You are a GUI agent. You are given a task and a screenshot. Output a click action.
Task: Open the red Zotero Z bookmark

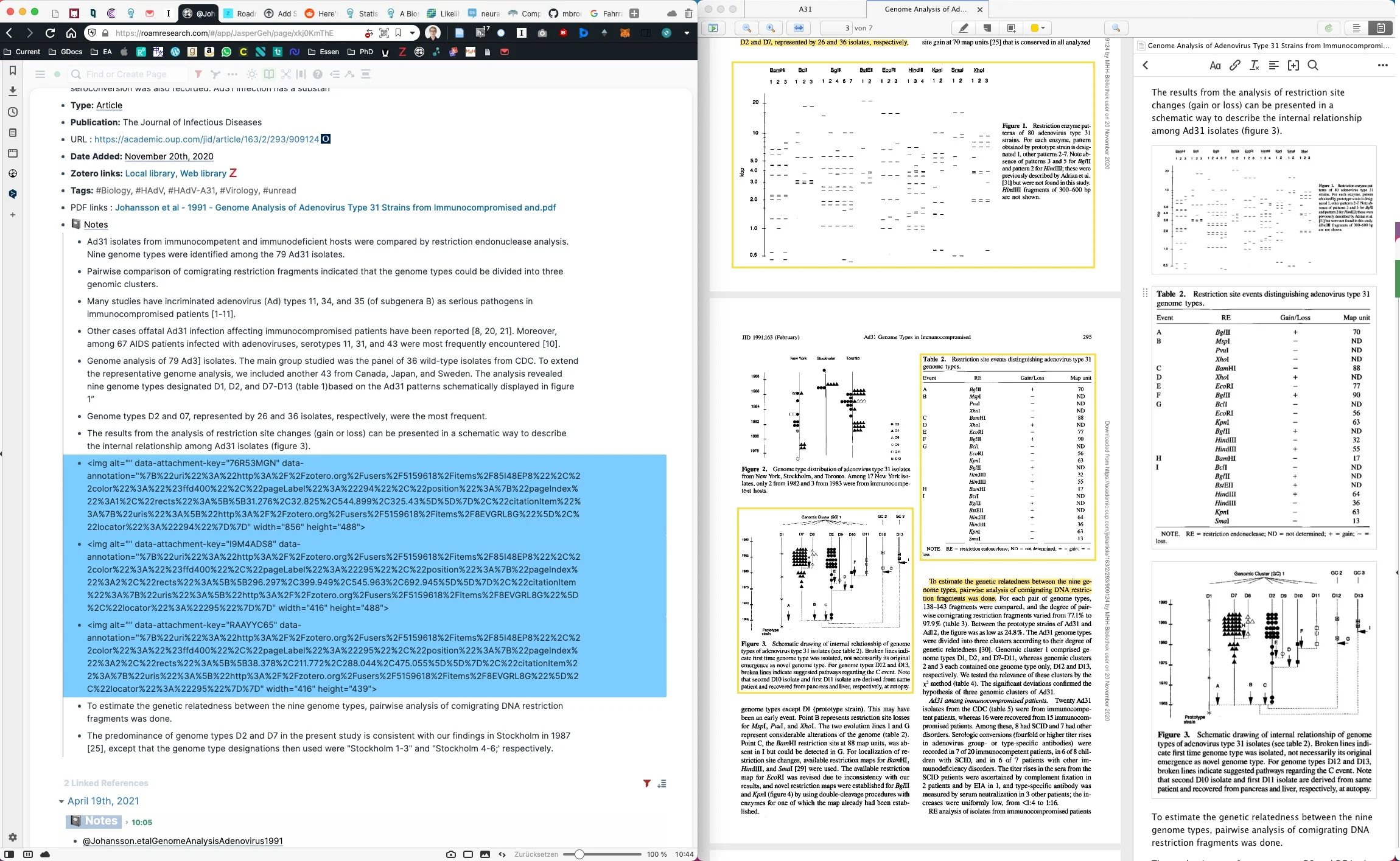click(x=402, y=52)
